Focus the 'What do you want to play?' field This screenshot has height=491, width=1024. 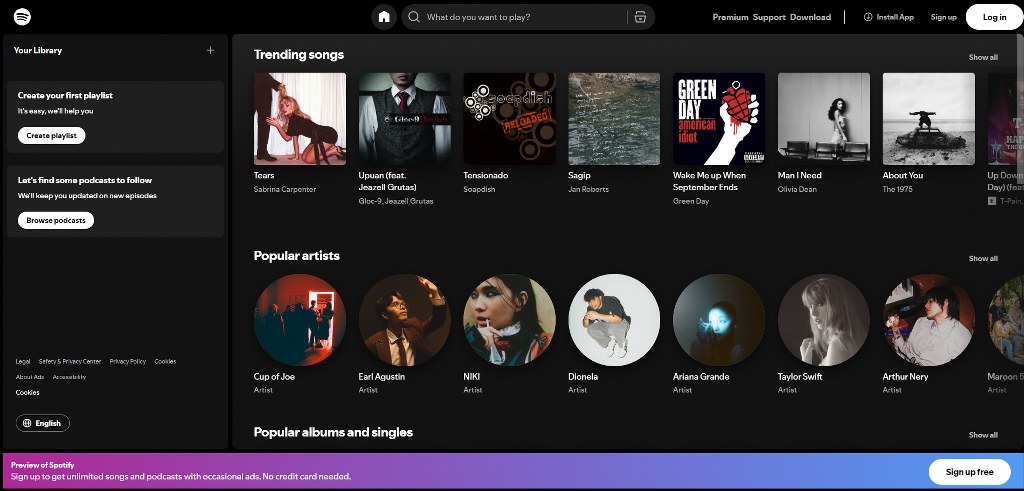[x=528, y=17]
